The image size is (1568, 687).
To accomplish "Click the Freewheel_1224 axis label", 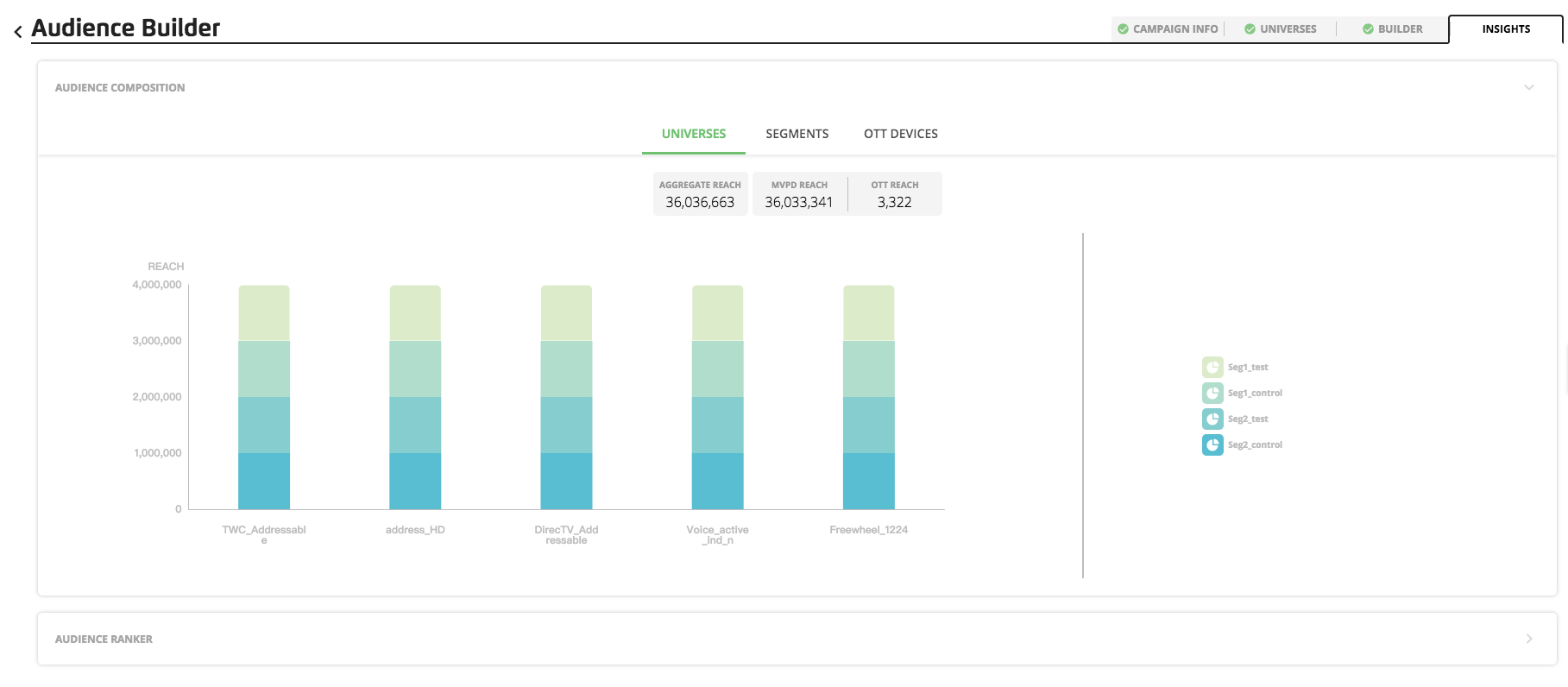I will [869, 530].
